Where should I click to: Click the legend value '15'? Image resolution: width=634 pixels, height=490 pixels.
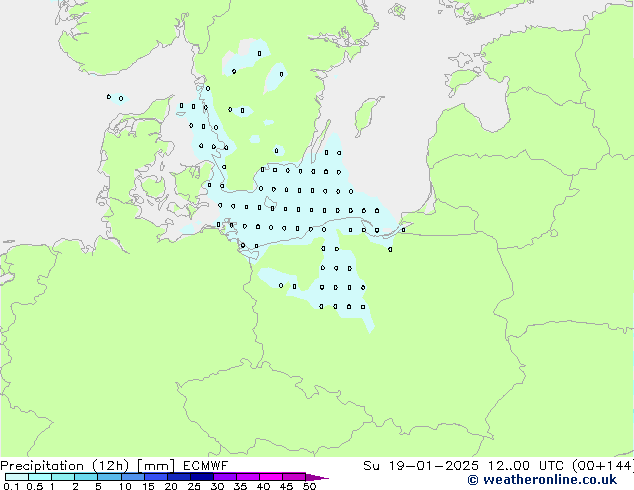point(148,486)
